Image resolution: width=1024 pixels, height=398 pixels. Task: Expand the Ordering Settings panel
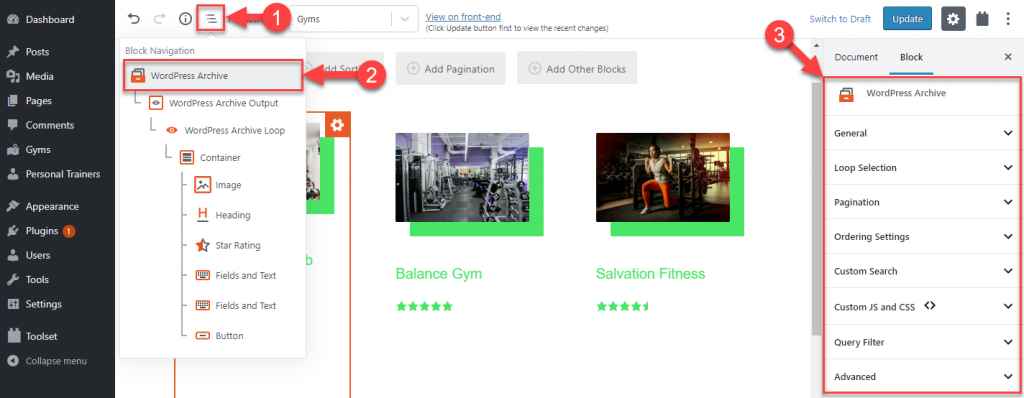point(922,237)
